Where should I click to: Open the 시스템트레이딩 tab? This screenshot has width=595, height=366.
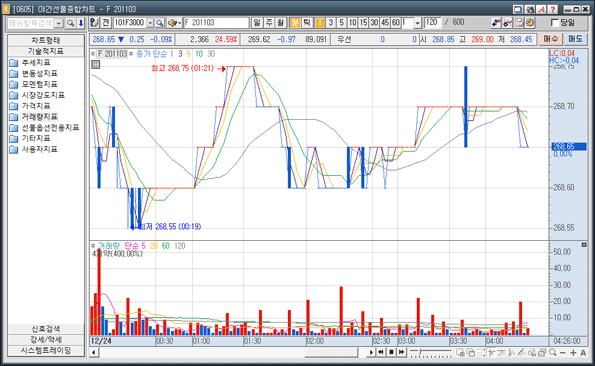point(46,350)
